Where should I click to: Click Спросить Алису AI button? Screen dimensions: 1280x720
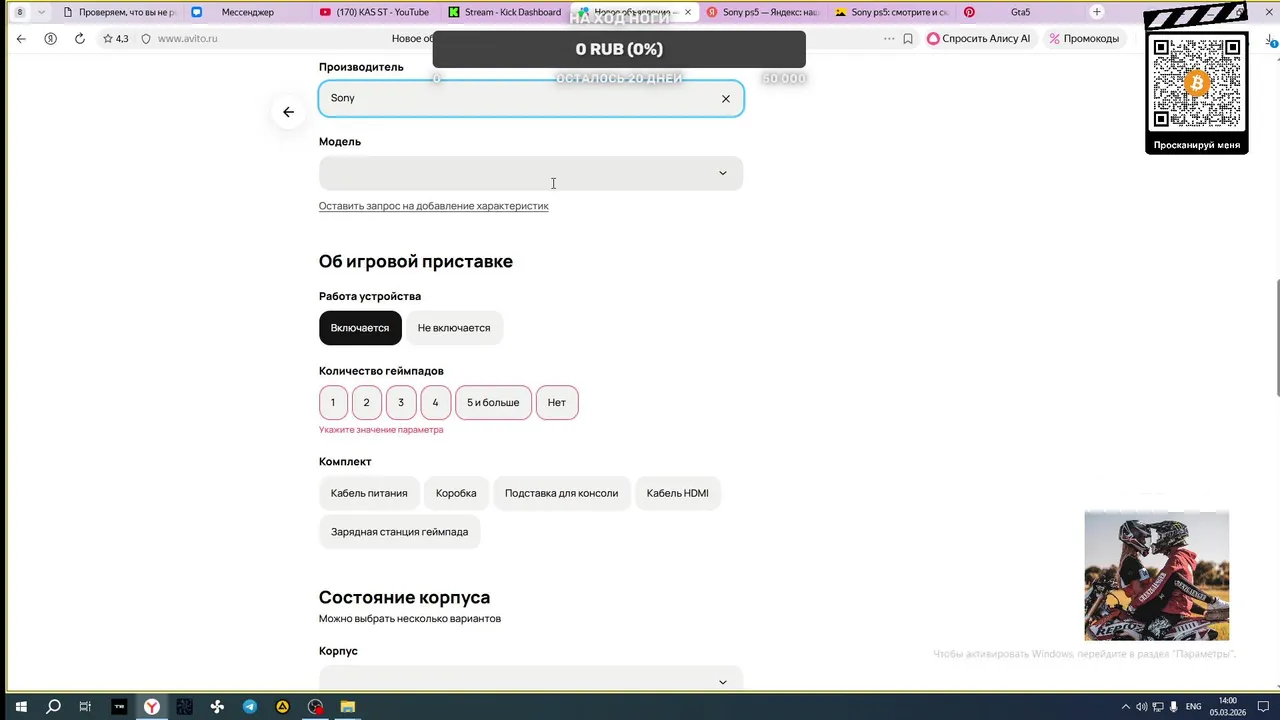pos(979,38)
